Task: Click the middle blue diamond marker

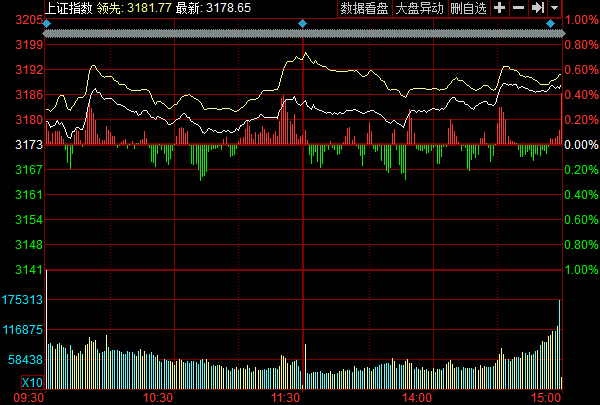Action: tap(303, 22)
